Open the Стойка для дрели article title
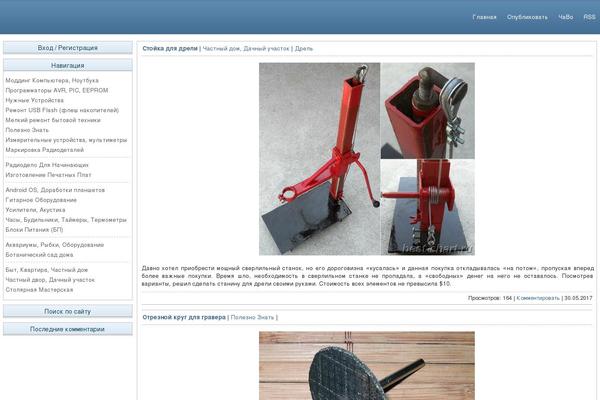600x400 pixels. (x=170, y=49)
